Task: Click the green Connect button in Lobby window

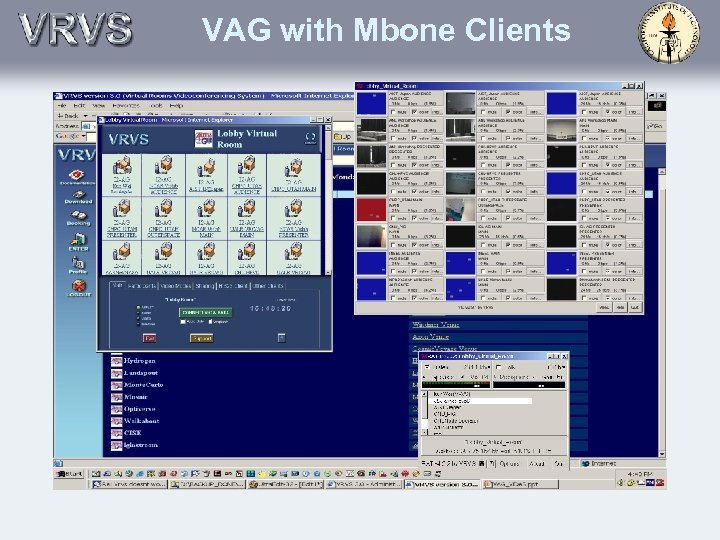Action: 205,312
